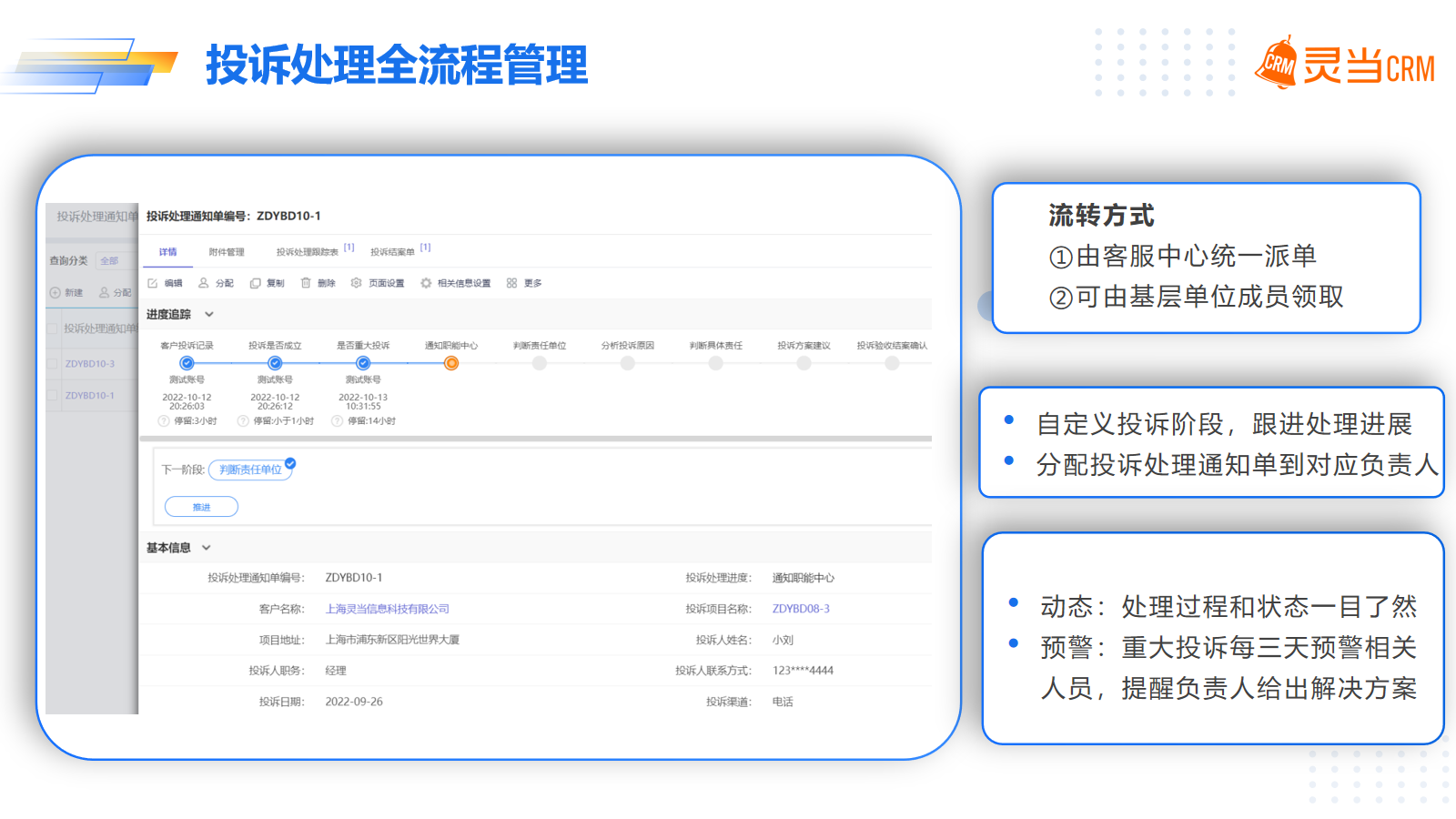Click the 更多 grid icon

click(x=511, y=283)
